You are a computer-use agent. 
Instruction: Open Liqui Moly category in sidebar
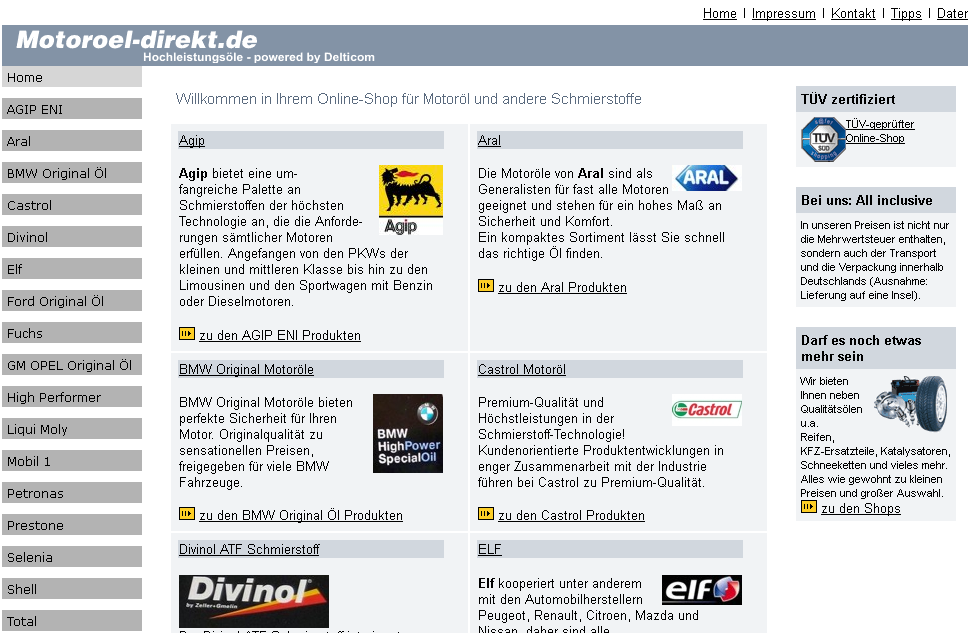(72, 429)
